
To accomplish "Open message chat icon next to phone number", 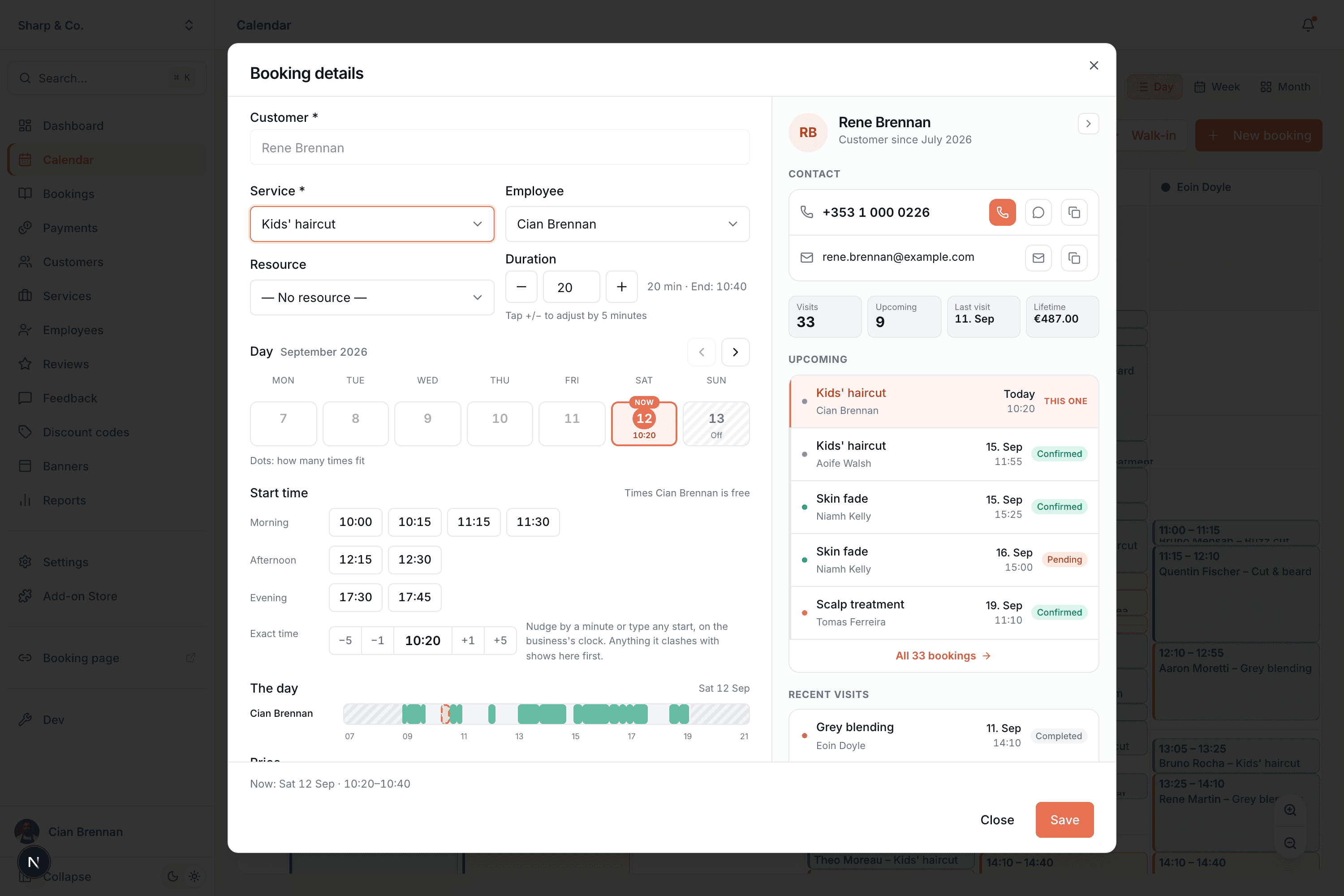I will coord(1038,212).
